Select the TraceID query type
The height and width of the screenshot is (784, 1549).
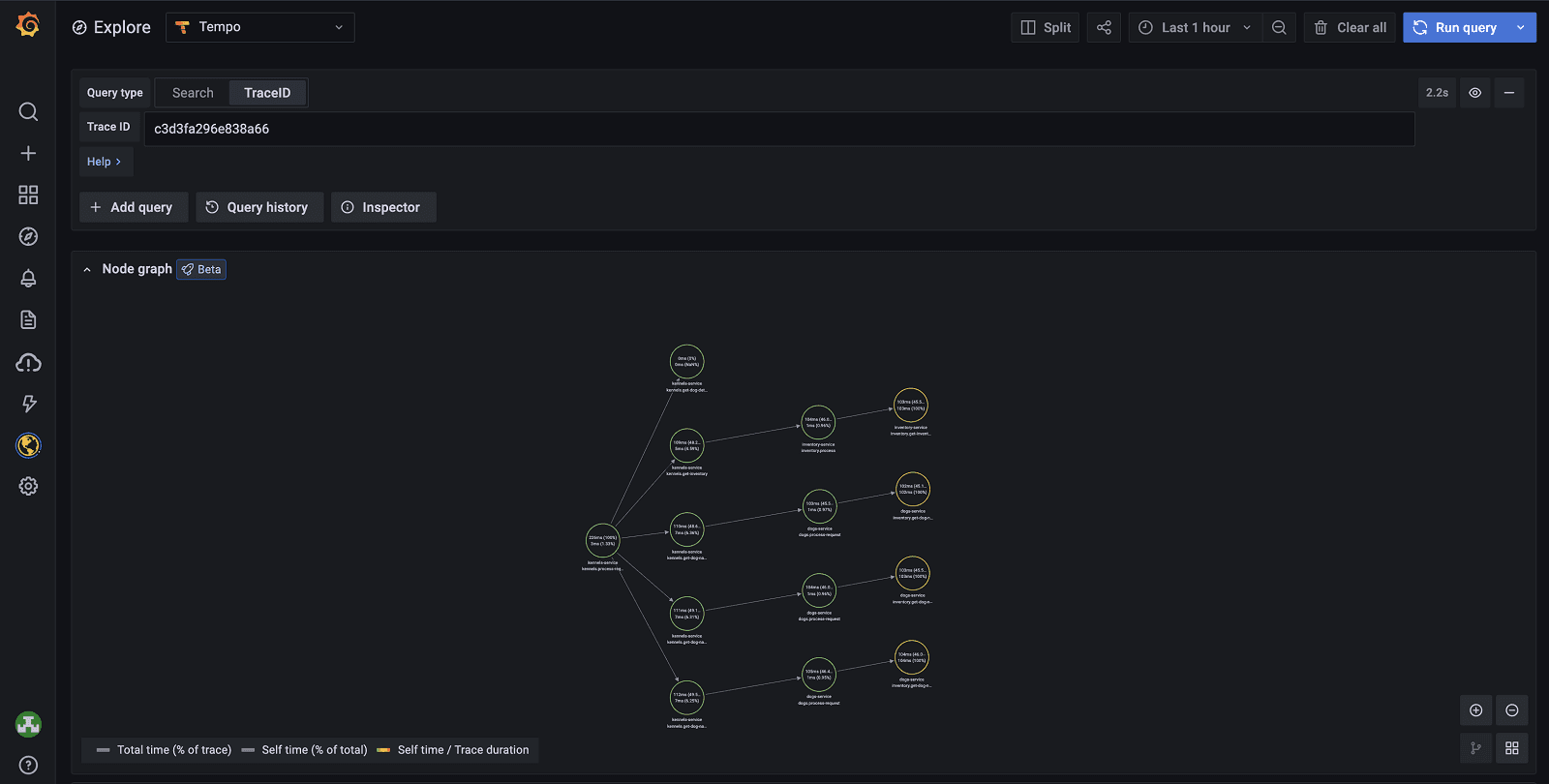click(x=267, y=93)
